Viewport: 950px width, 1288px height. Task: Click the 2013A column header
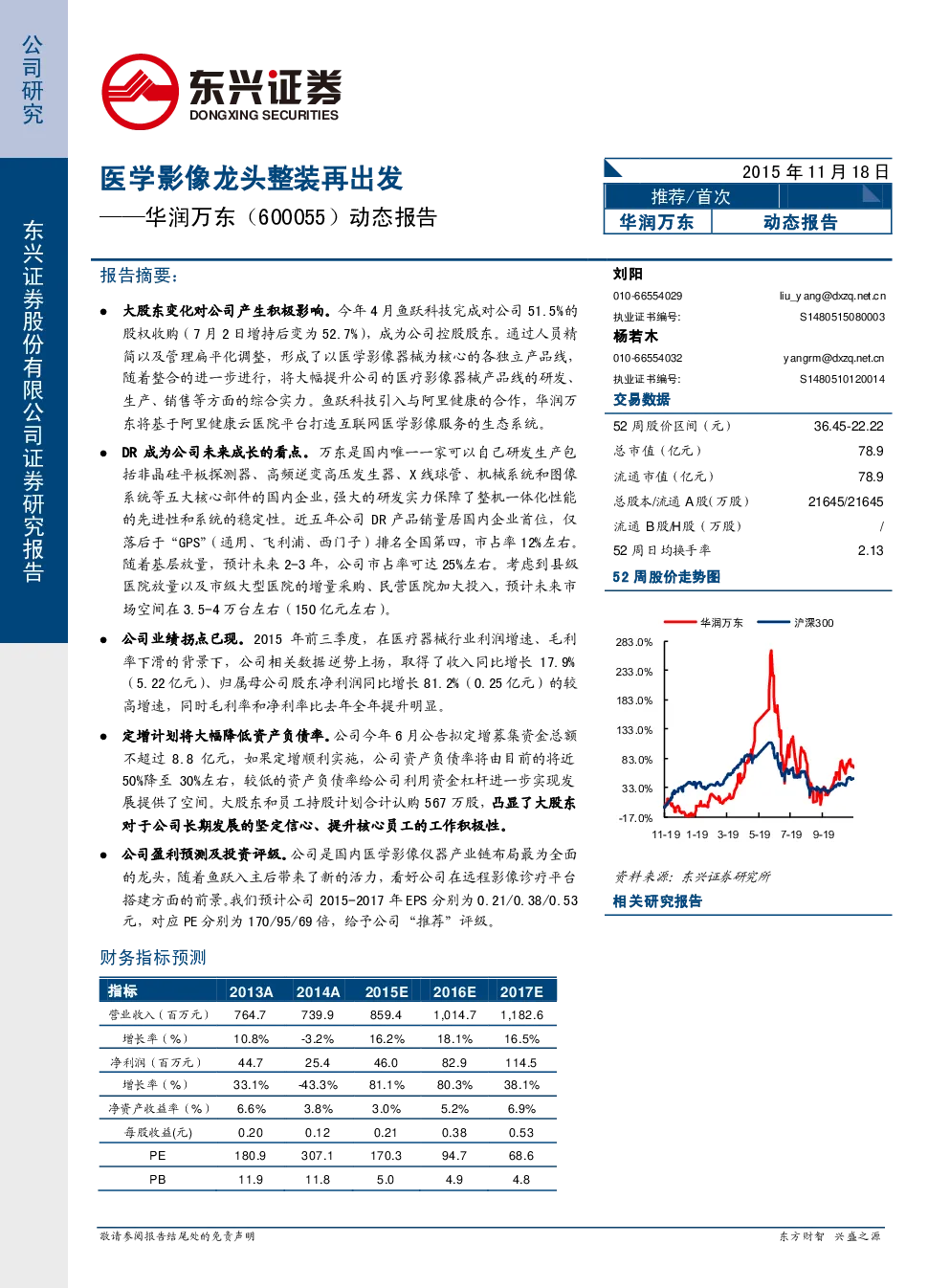click(252, 992)
